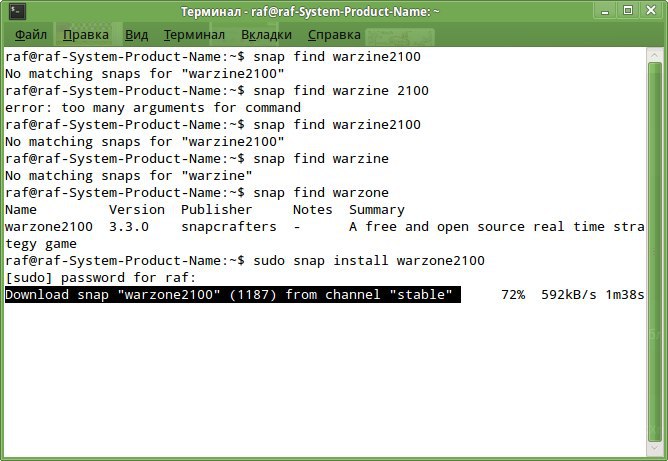This screenshot has width=668, height=461.
Task: Open the Терминал menu
Action: (194, 35)
